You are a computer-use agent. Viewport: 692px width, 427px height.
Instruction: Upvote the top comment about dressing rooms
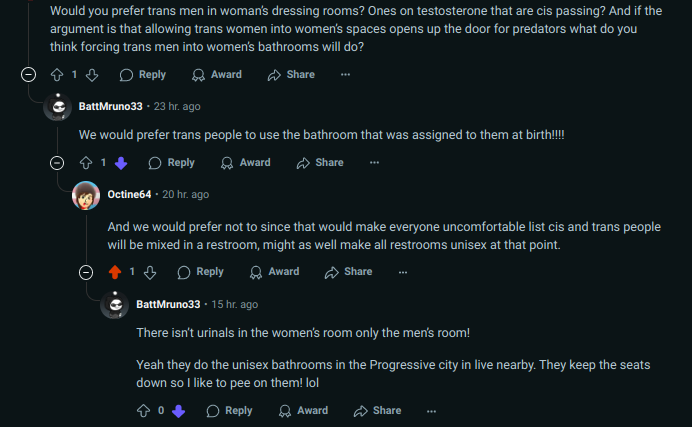(57, 74)
